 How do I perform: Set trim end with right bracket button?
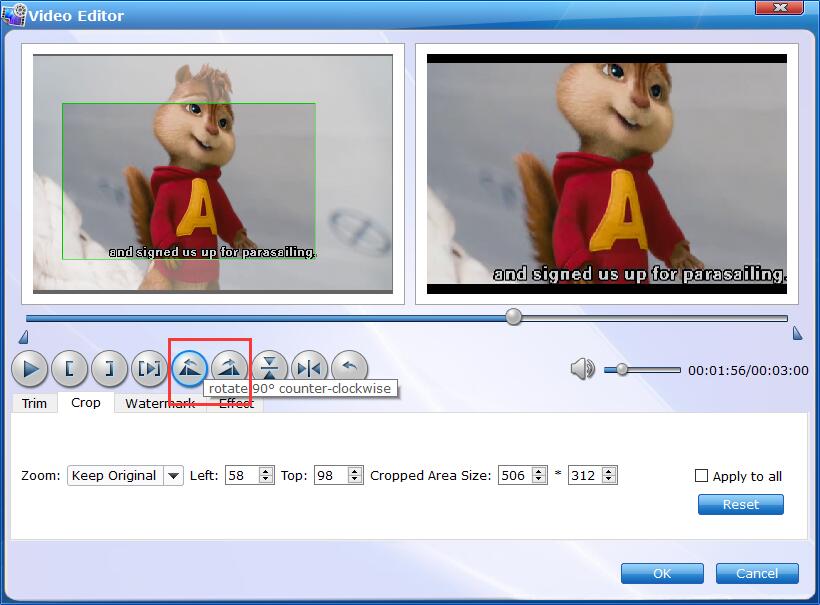click(x=109, y=369)
